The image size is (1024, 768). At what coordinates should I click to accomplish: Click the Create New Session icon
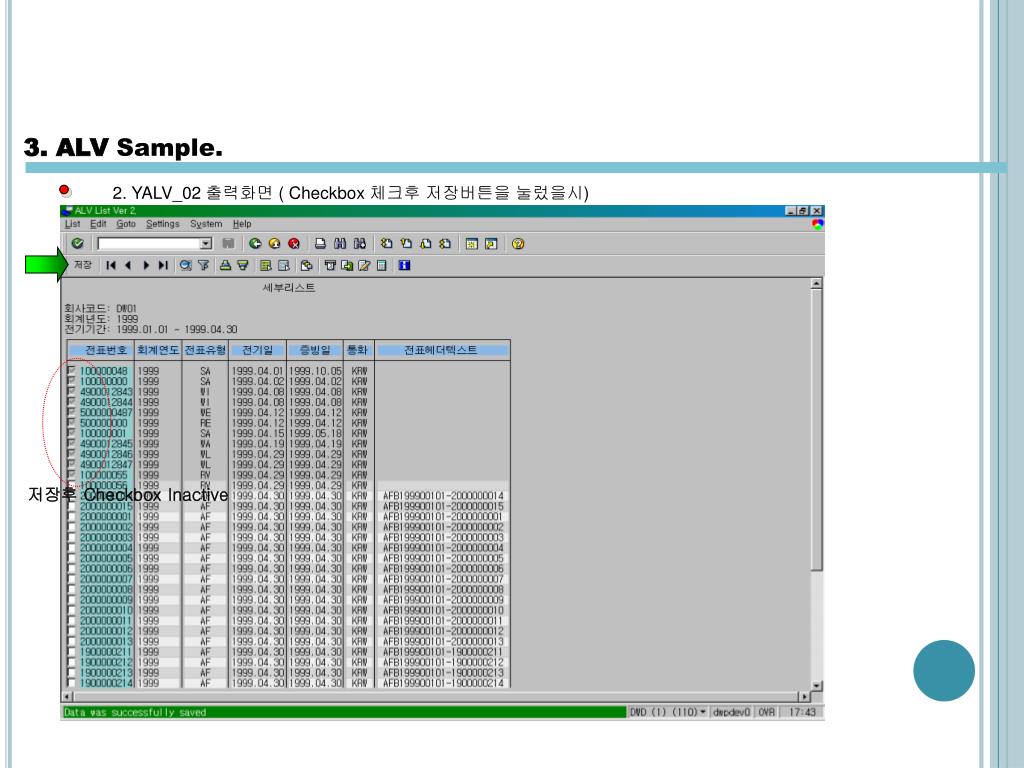click(x=472, y=244)
